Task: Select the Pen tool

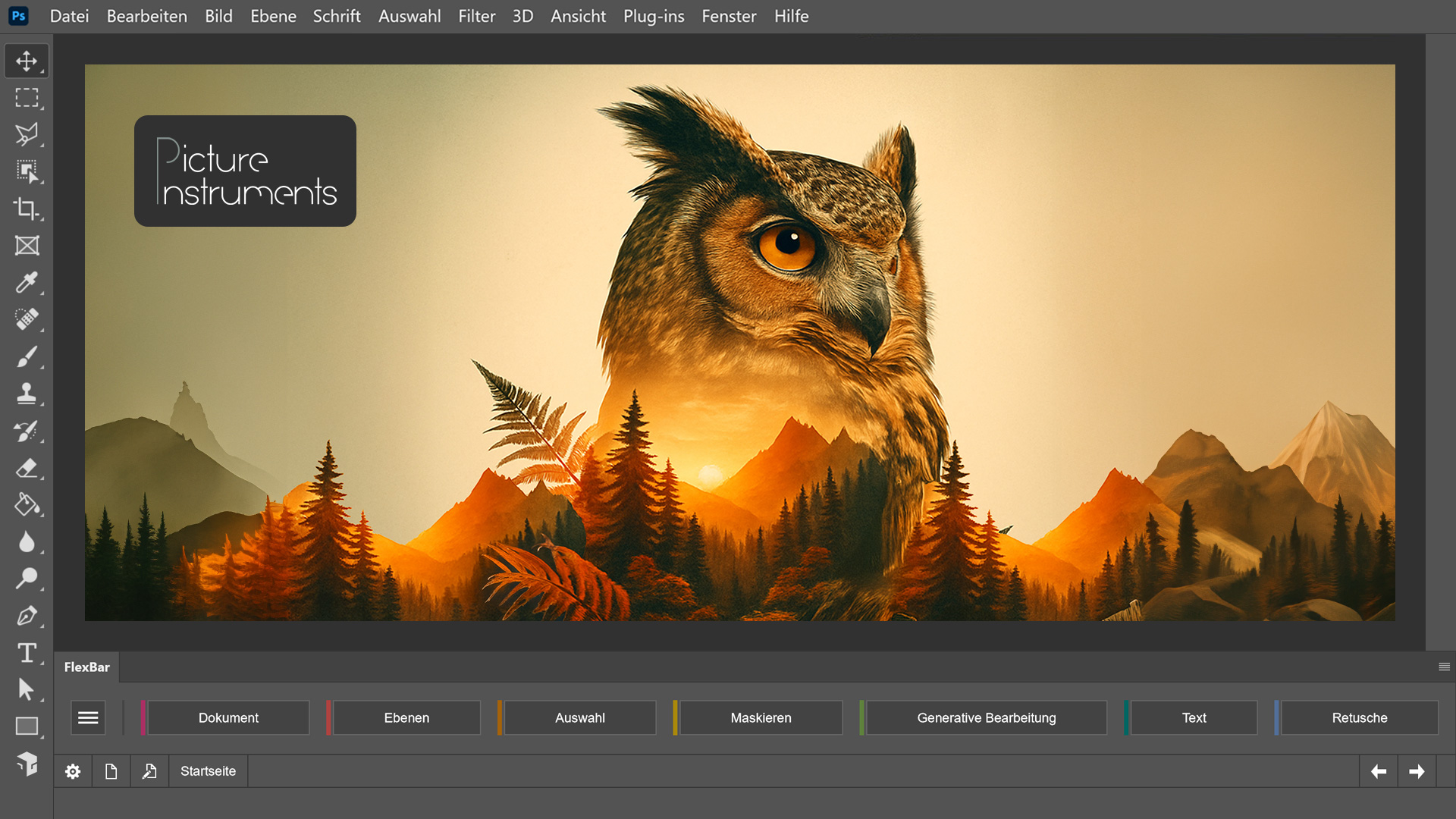Action: pos(27,616)
